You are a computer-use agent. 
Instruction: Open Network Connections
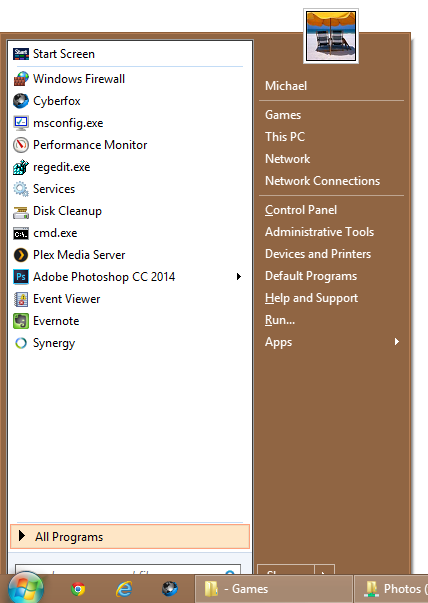pyautogui.click(x=322, y=181)
